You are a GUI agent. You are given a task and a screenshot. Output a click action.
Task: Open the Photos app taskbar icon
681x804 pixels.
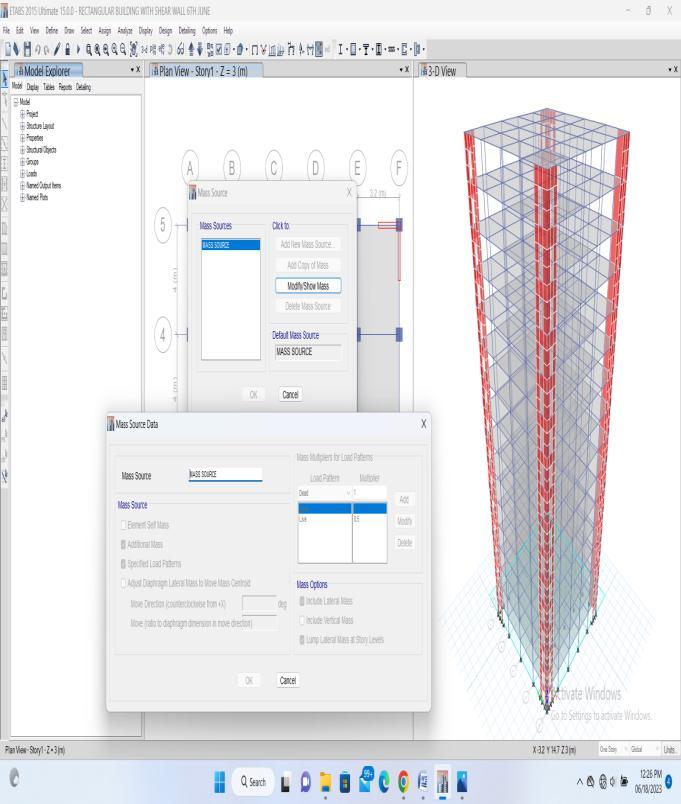pos(462,781)
